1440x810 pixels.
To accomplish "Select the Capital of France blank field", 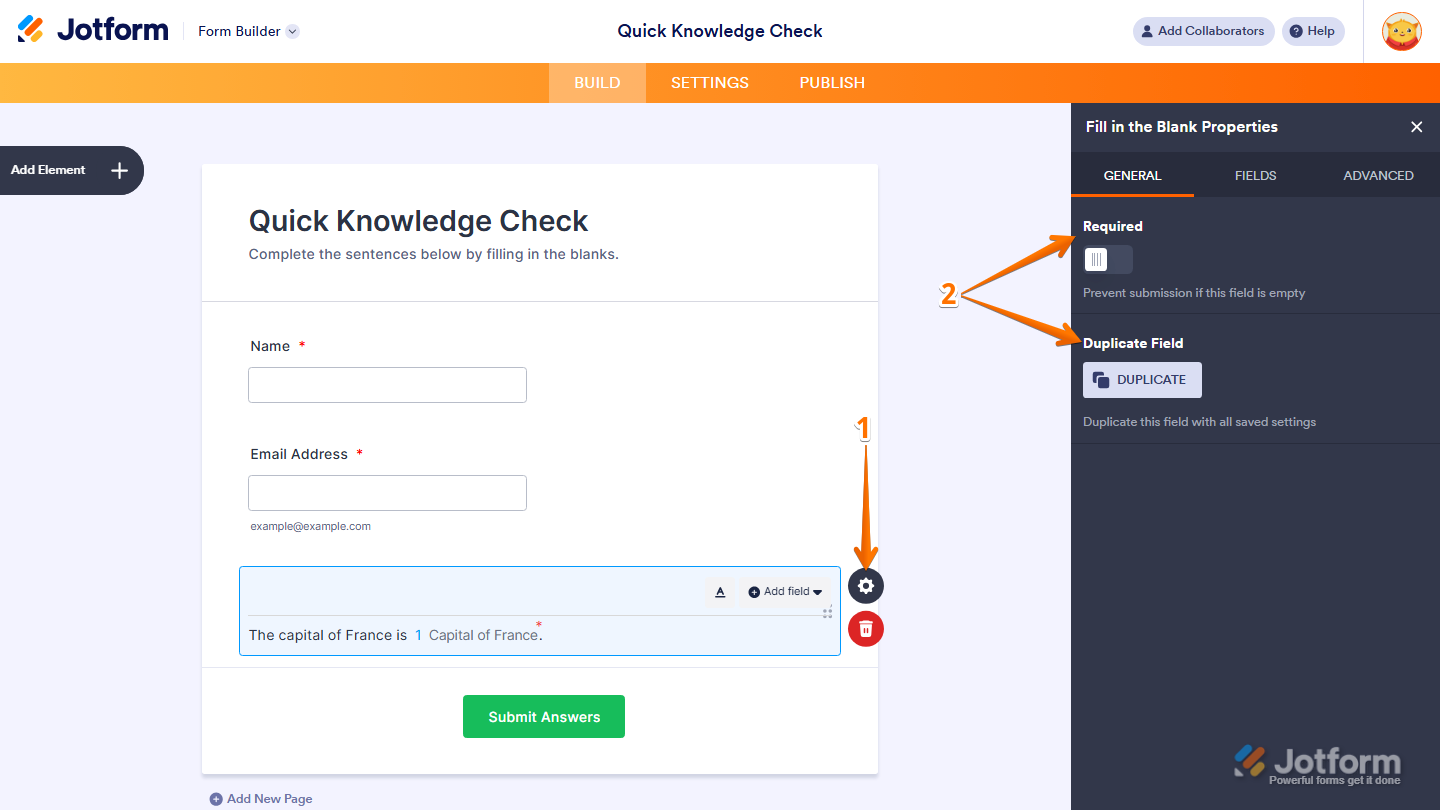I will point(476,635).
